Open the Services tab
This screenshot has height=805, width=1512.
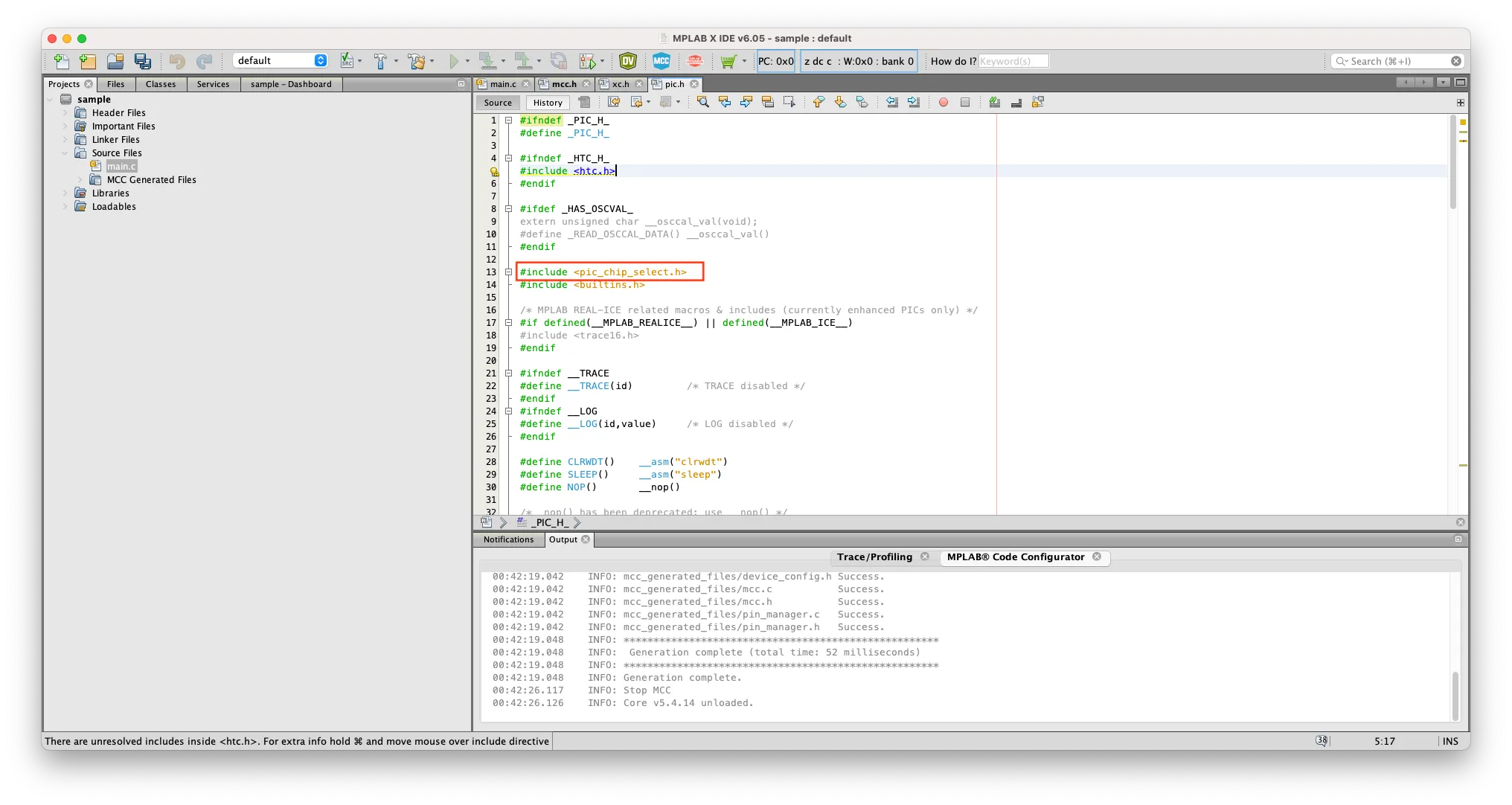pos(213,84)
